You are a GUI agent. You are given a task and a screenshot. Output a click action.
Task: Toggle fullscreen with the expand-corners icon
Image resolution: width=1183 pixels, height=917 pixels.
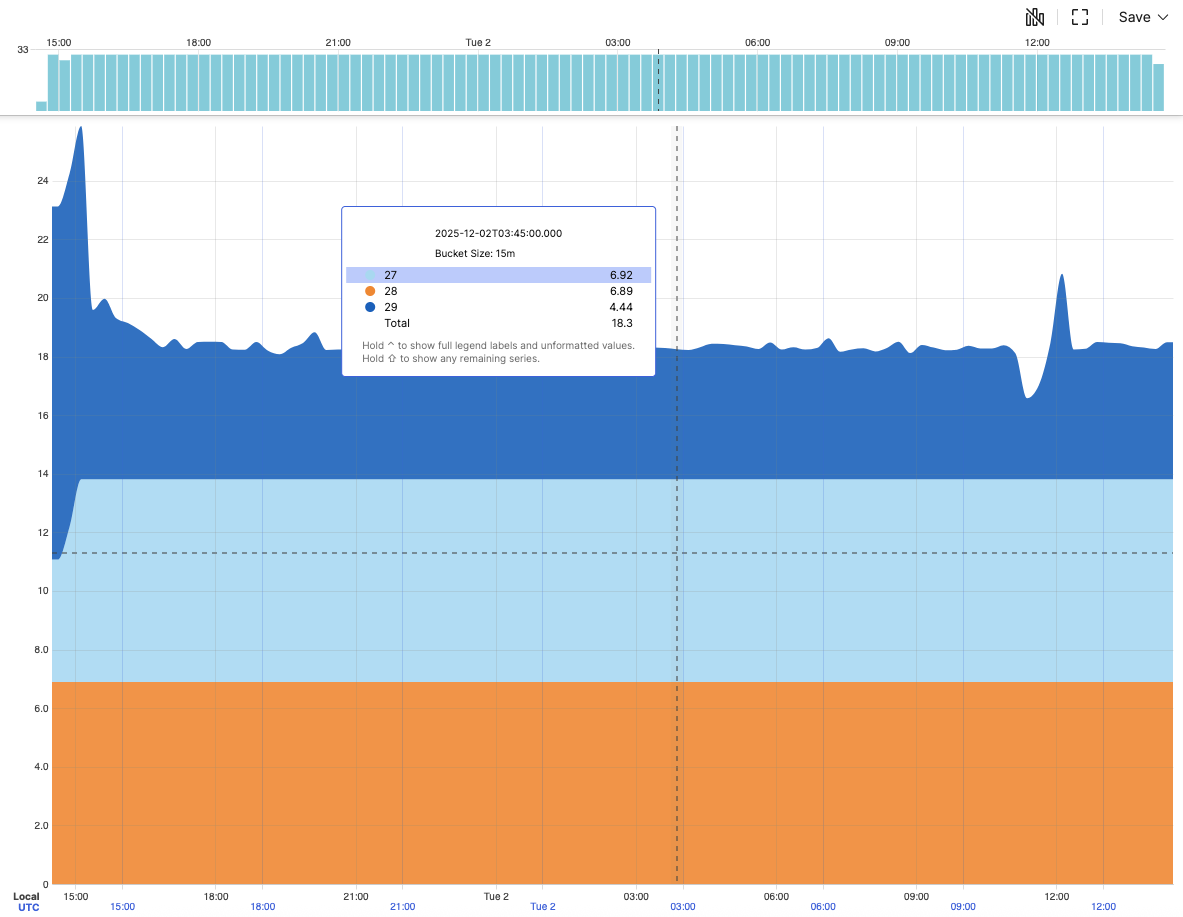click(1080, 17)
